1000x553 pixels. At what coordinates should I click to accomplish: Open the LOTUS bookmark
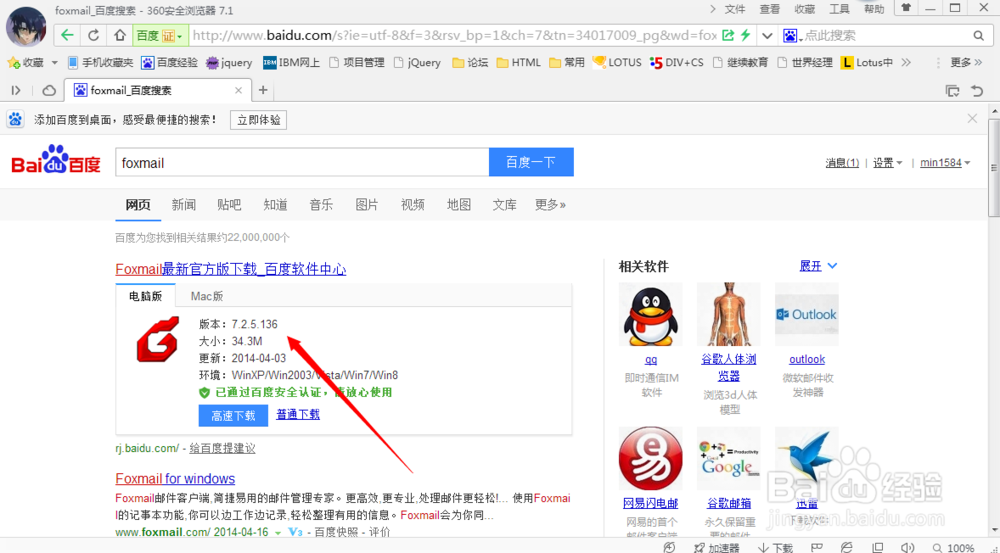coord(617,63)
